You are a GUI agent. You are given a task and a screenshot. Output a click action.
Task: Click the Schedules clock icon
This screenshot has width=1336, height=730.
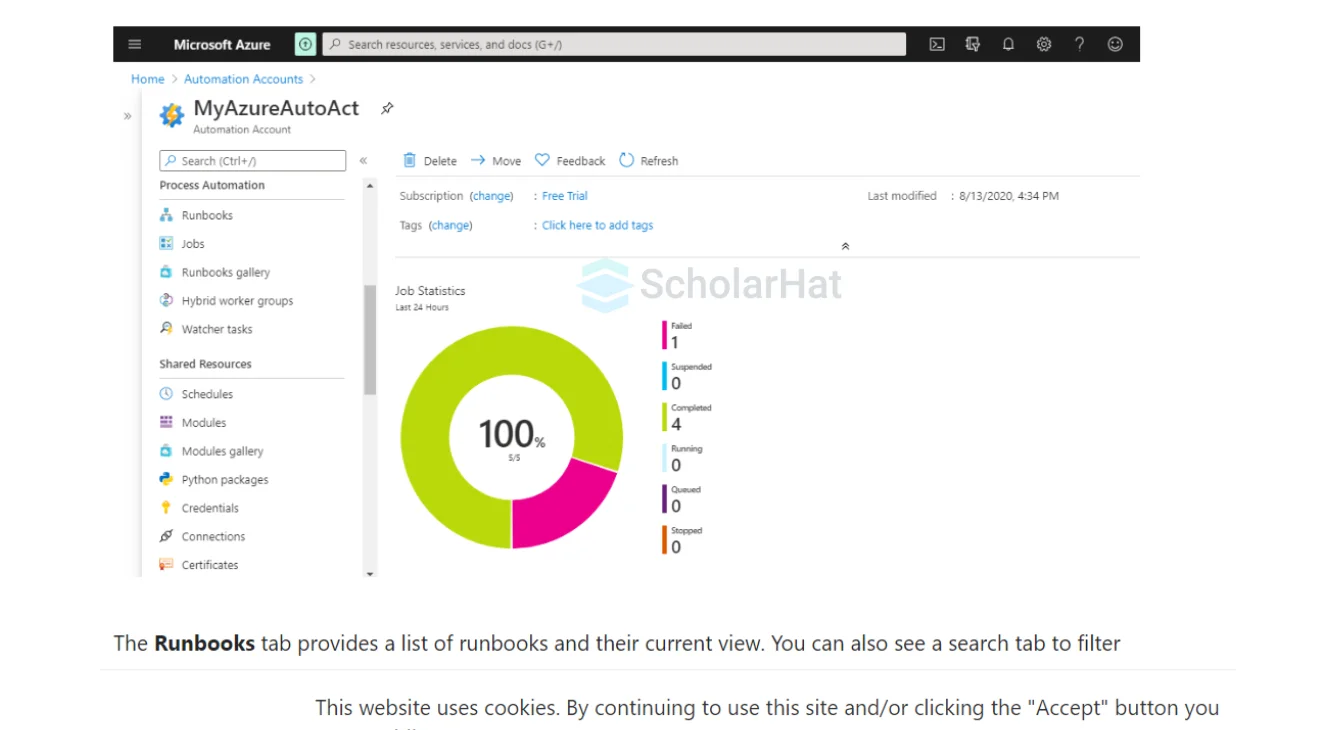(x=166, y=394)
